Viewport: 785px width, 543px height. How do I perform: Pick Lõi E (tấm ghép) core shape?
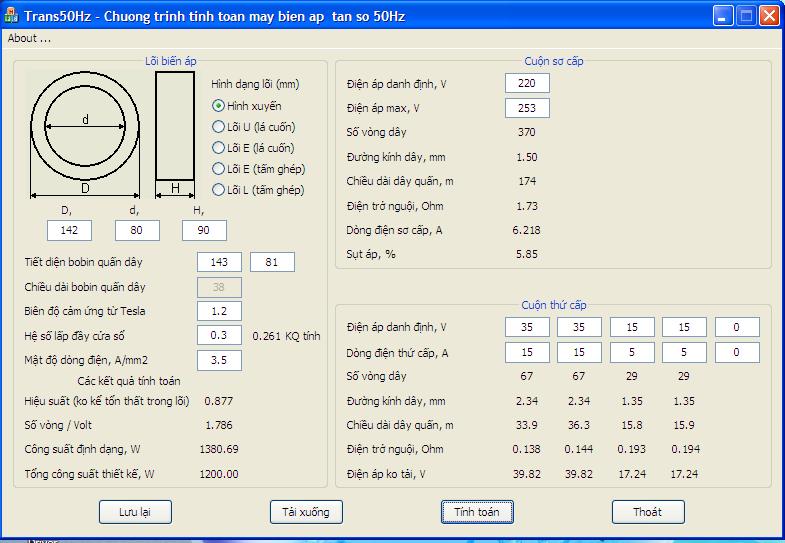[x=219, y=169]
